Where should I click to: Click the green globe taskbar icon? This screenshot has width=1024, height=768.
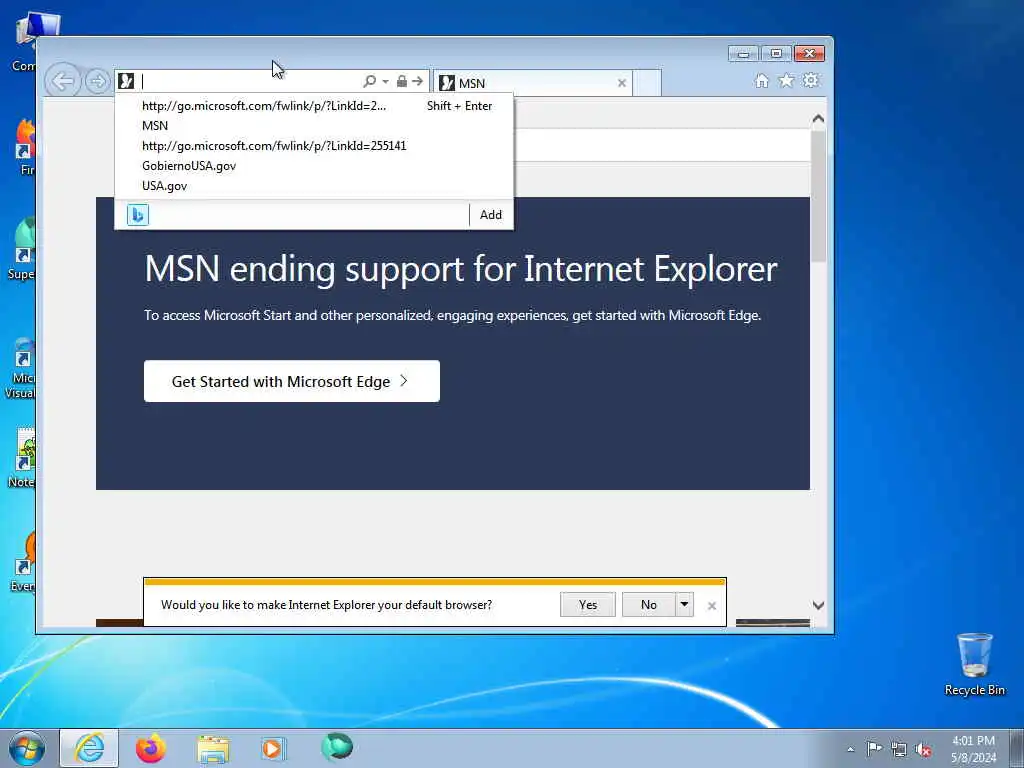[x=337, y=747]
